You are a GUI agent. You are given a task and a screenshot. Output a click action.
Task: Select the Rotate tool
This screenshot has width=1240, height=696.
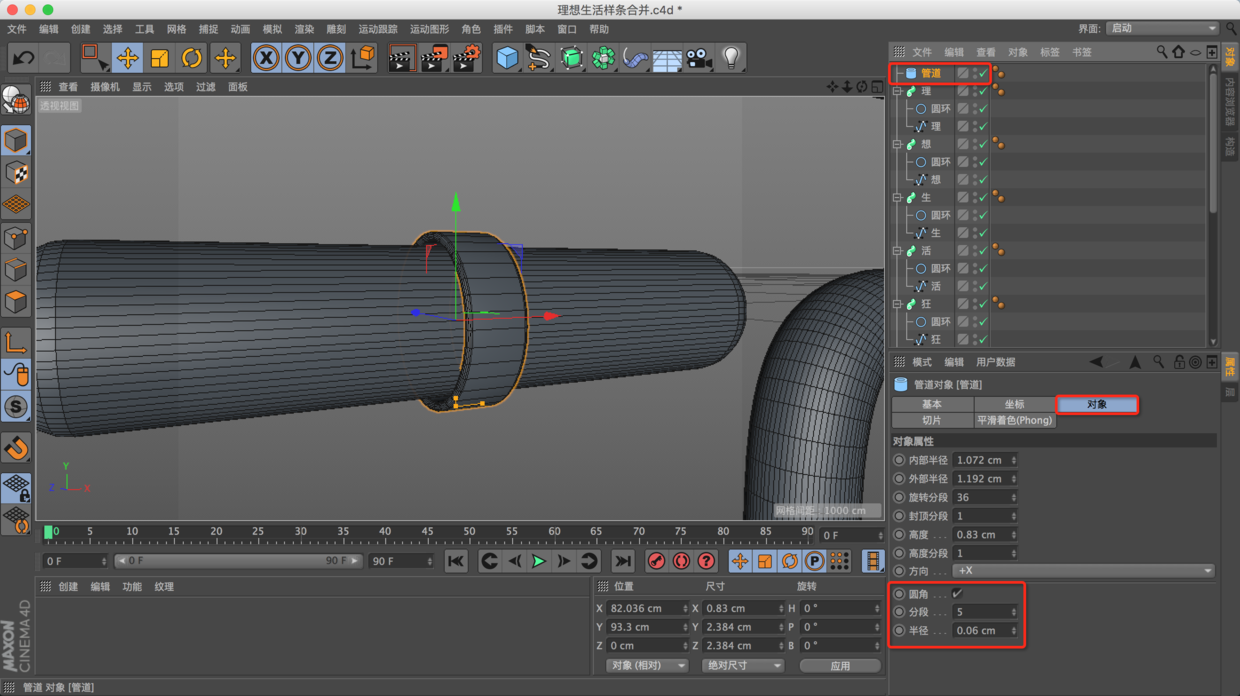click(x=192, y=58)
